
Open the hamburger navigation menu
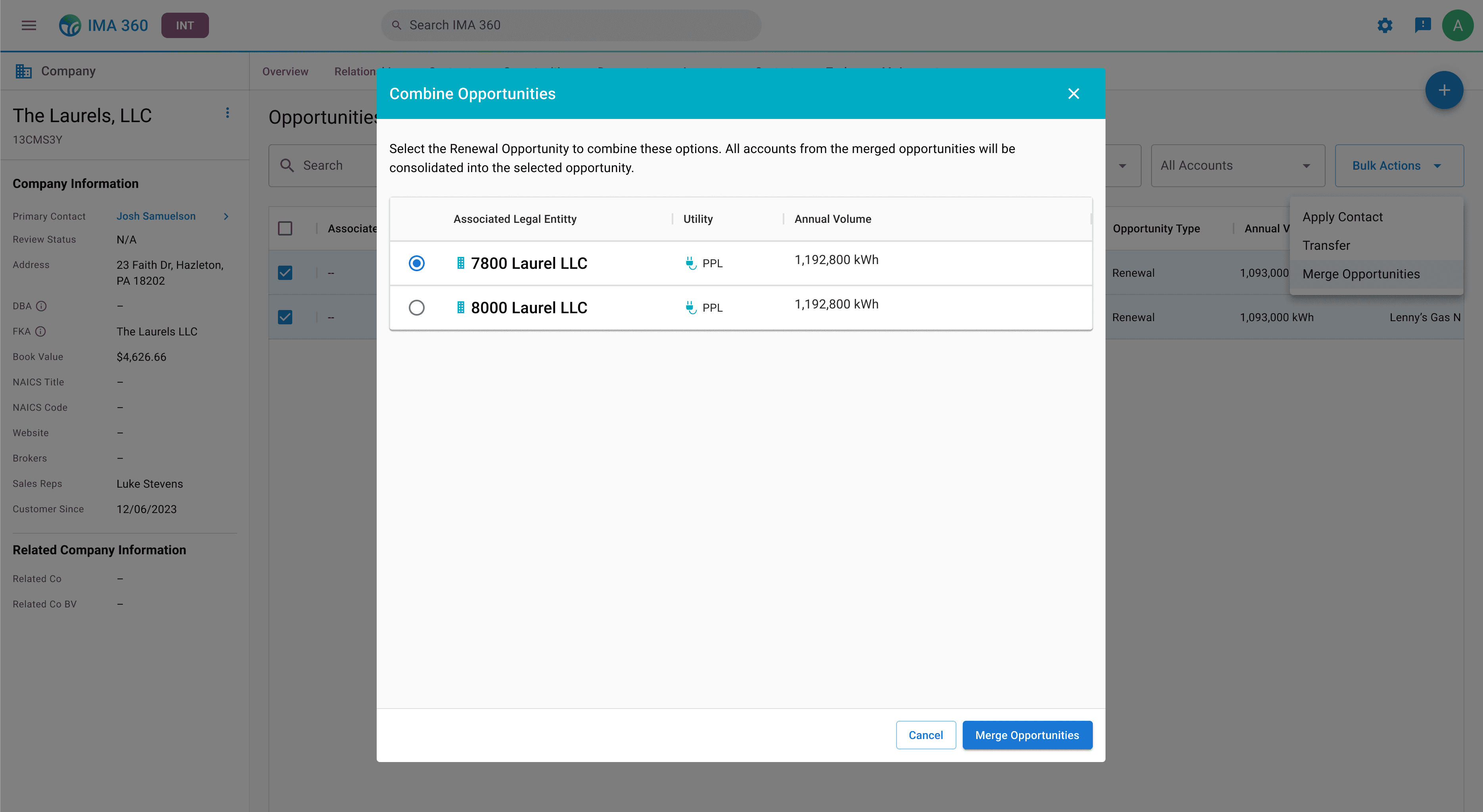click(29, 25)
